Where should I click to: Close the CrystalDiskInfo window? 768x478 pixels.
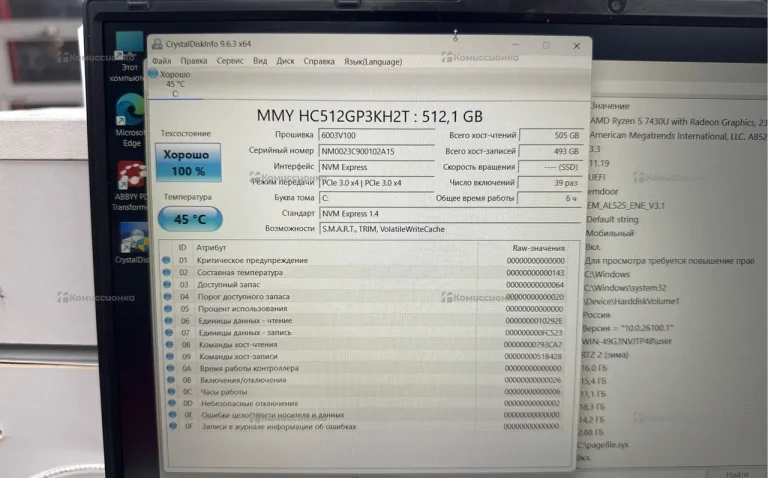576,46
